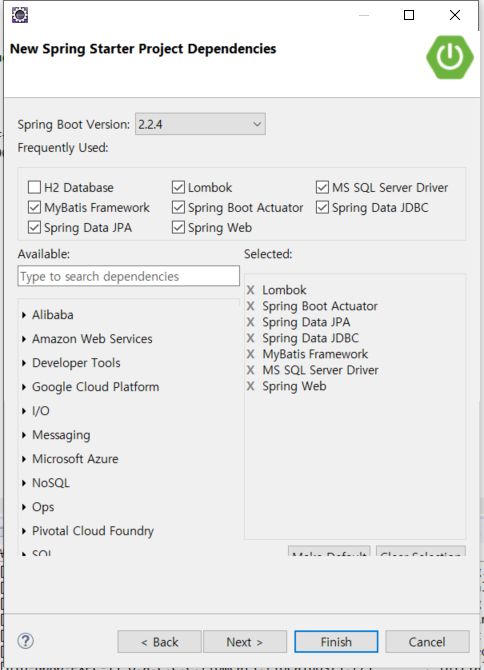
Task: Select Spring Boot Actuator in Selected list
Action: (320, 306)
